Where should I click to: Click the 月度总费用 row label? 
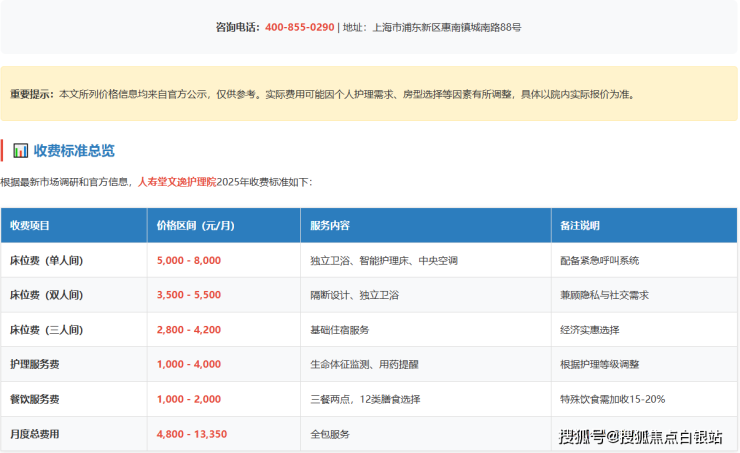pos(35,434)
